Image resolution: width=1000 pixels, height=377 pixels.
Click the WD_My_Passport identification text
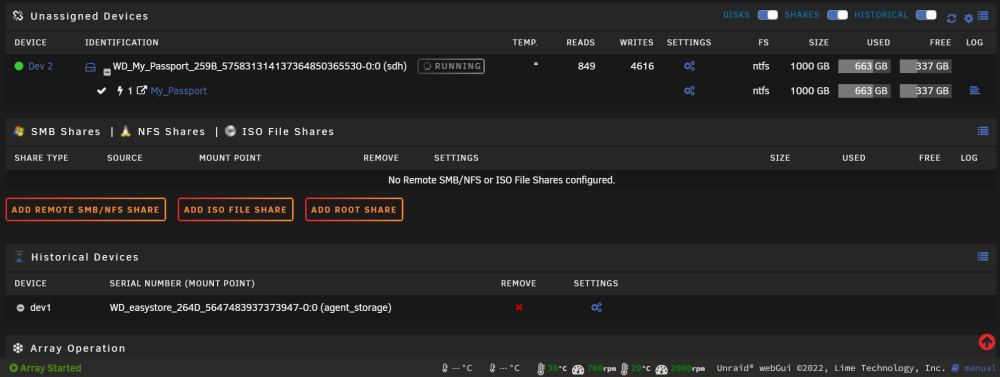click(x=260, y=66)
